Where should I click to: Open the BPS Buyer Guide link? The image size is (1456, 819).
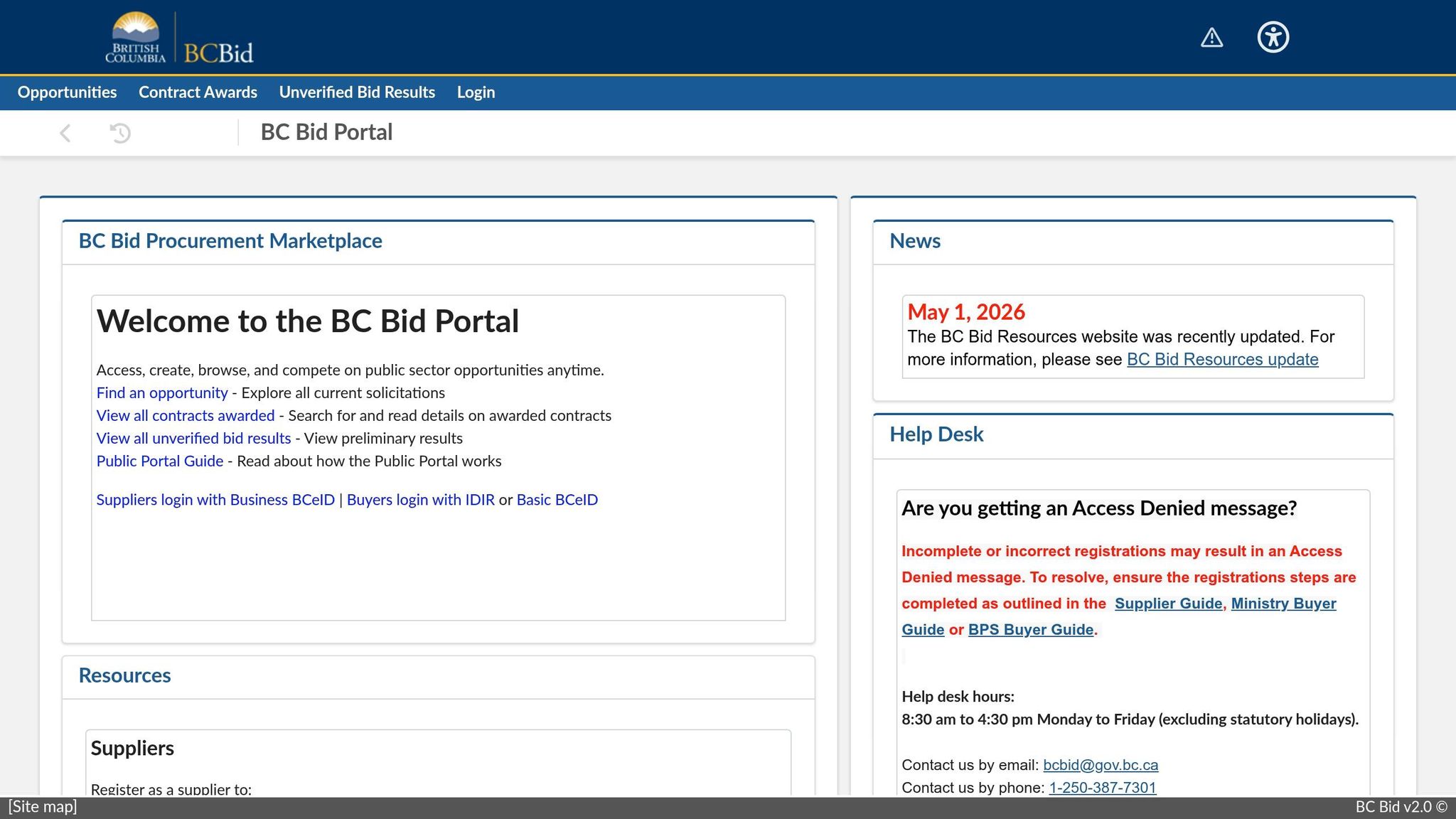(x=1031, y=630)
